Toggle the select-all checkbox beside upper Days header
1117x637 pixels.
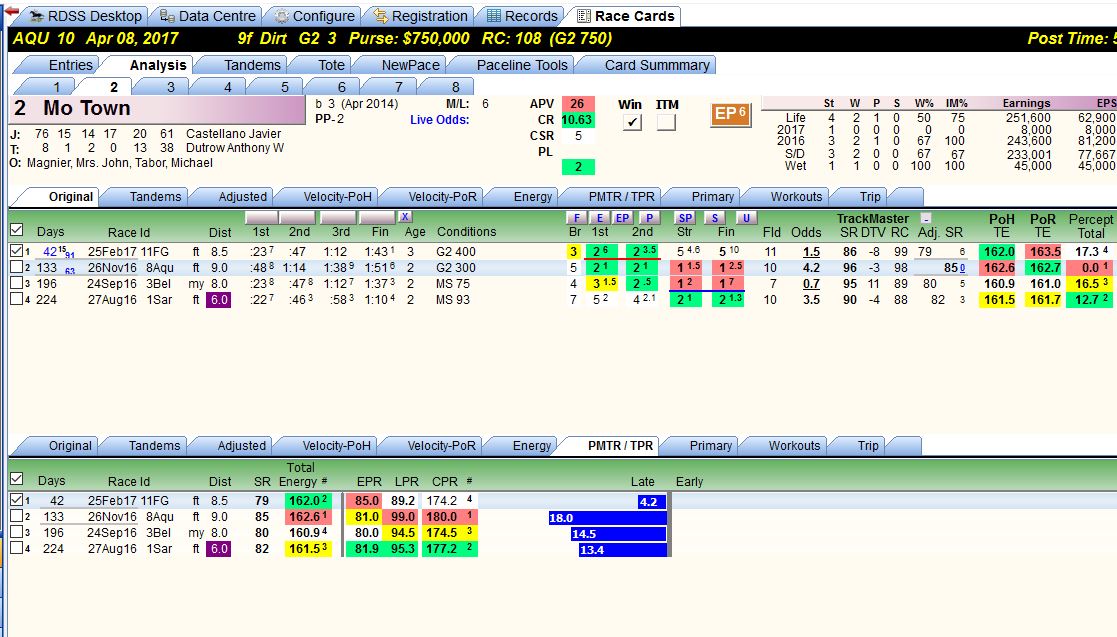16,230
